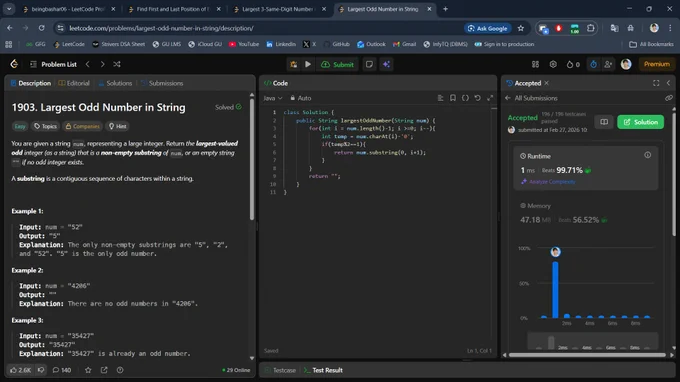Screen dimensions: 680x382
Task: Expand the code editor fullscreen icon
Action: 490,98
